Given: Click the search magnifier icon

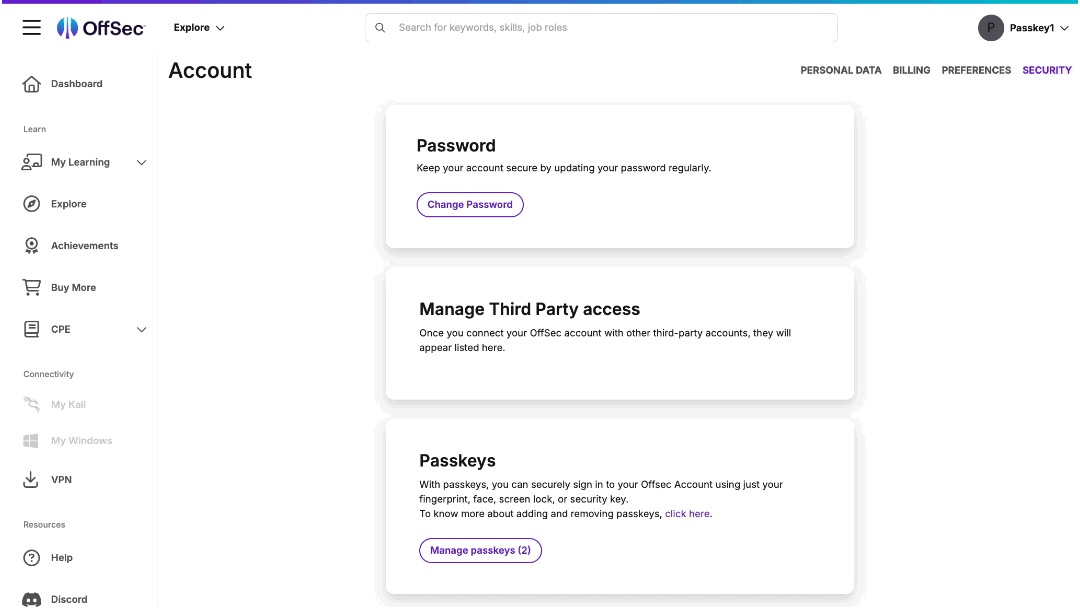Looking at the screenshot, I should [380, 28].
